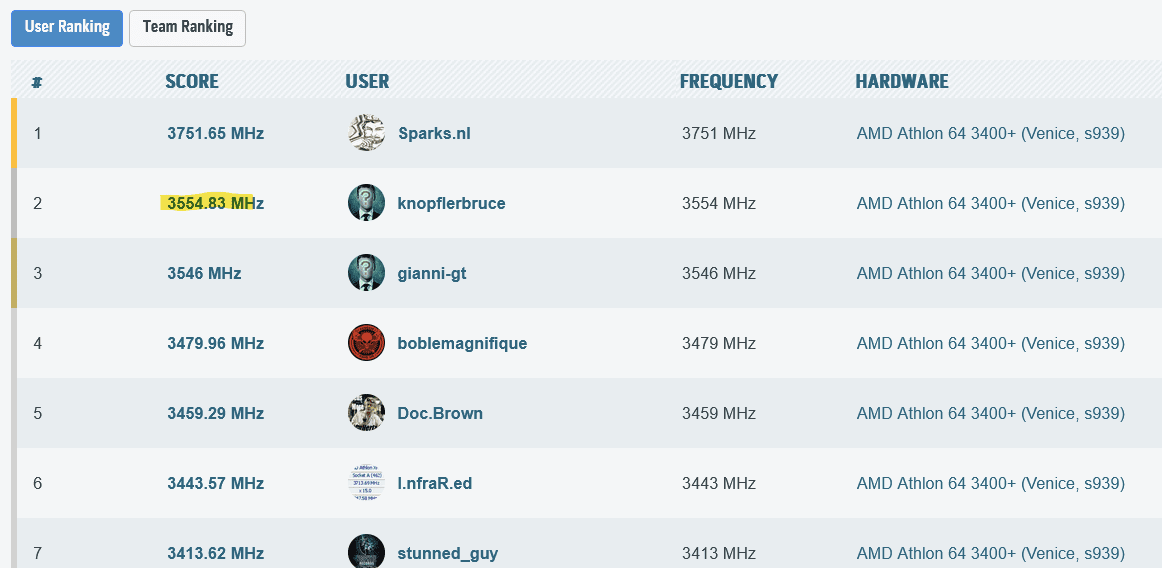1162x568 pixels.
Task: Open the 3443.57 MHz score entry
Action: (216, 483)
